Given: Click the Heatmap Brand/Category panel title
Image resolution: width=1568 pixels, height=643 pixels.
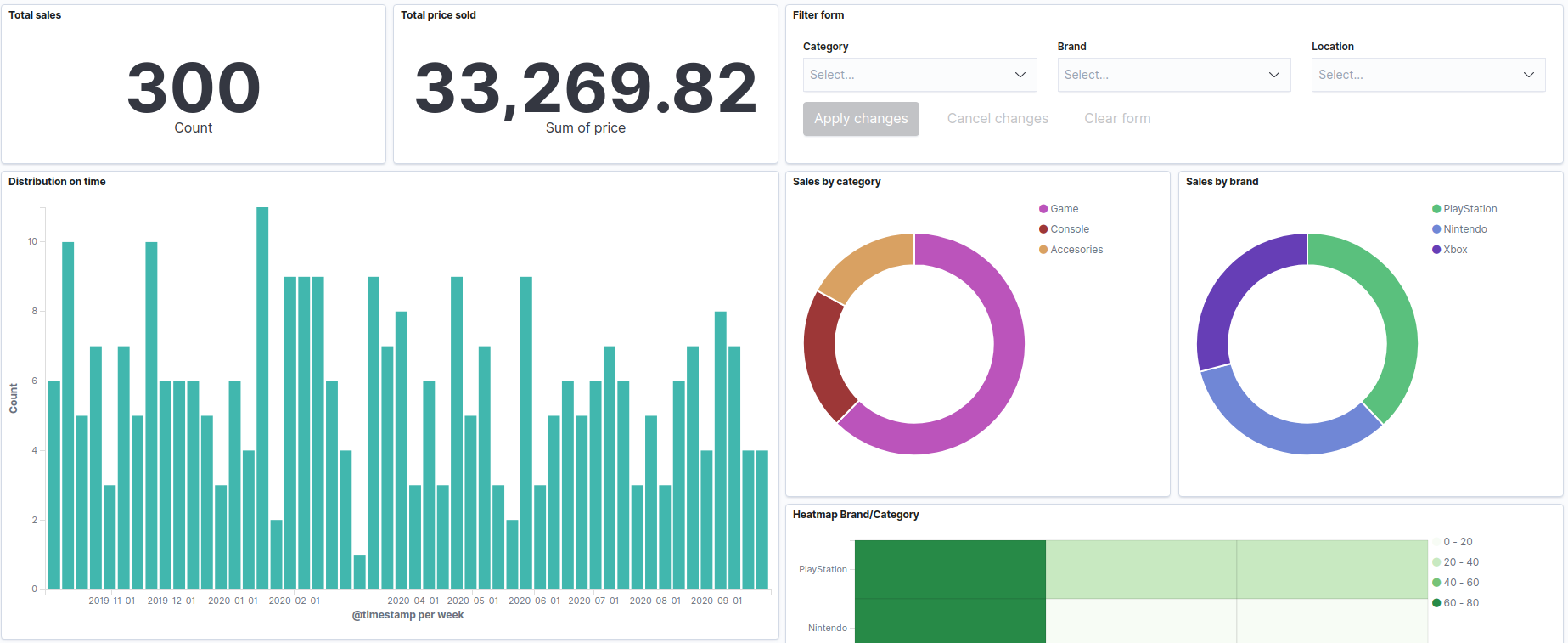Looking at the screenshot, I should [856, 515].
